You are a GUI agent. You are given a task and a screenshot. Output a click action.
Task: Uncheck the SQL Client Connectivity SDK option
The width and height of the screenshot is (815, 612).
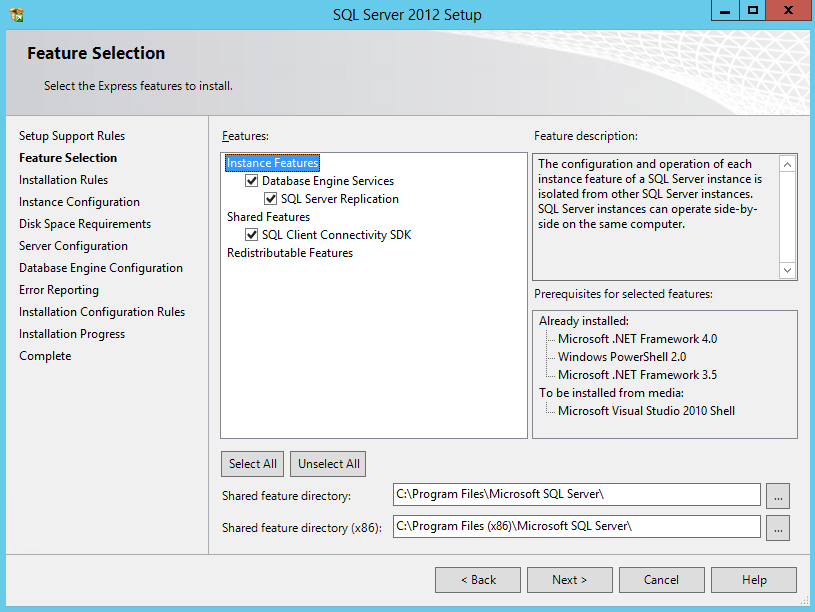click(252, 235)
